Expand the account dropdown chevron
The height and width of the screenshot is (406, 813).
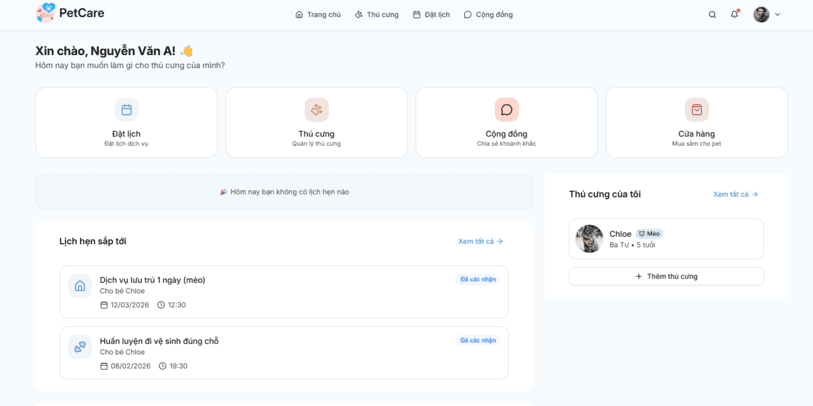pos(777,15)
